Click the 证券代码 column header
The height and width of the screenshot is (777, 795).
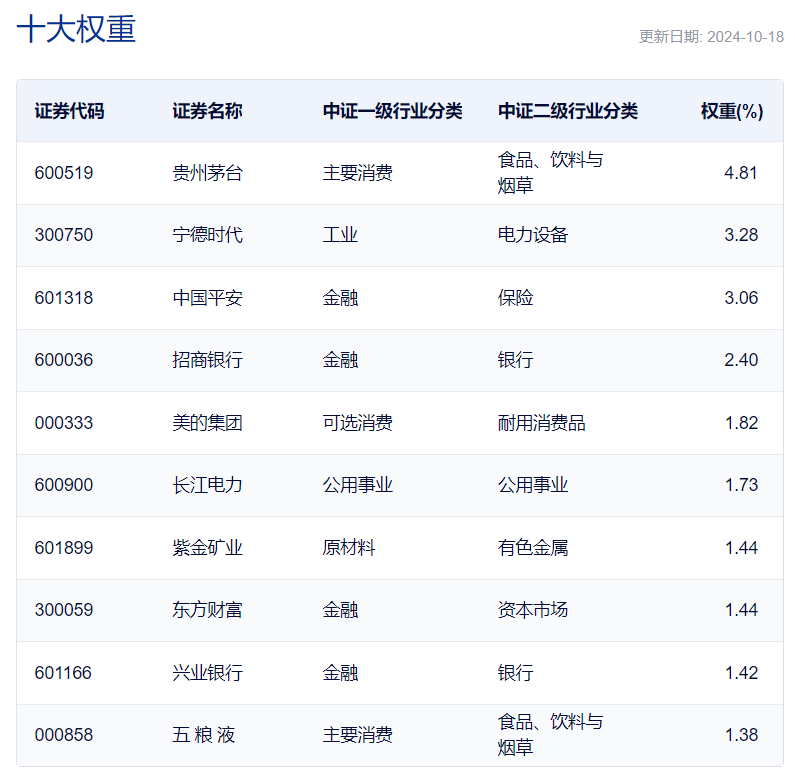pyautogui.click(x=69, y=111)
